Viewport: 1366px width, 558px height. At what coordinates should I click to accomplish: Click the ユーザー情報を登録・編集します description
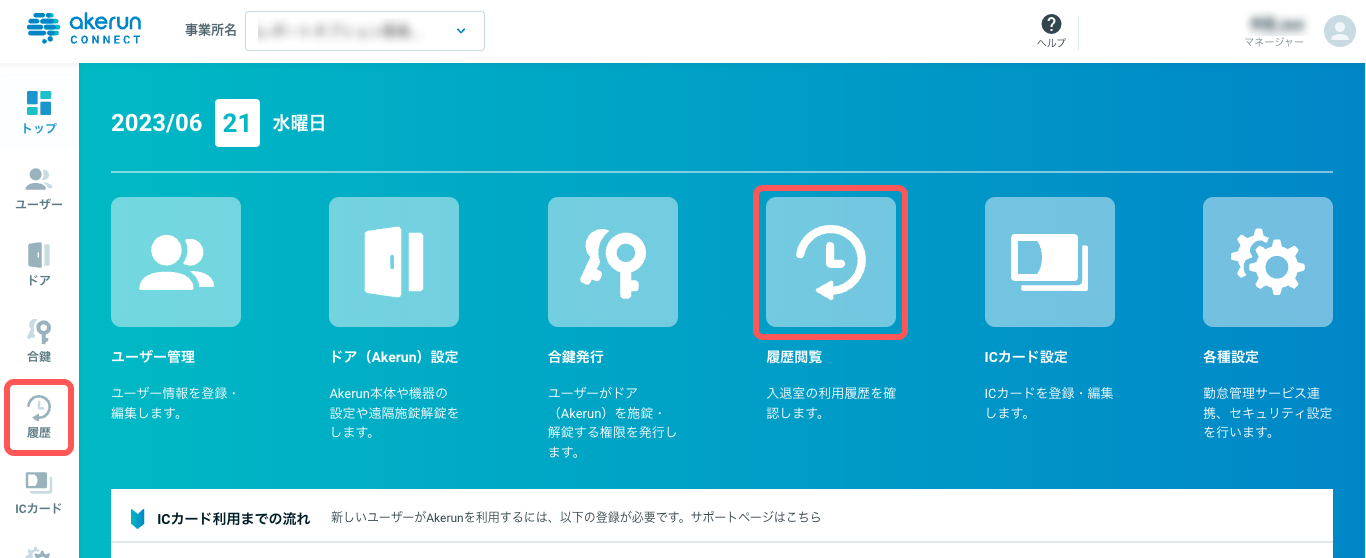coord(175,403)
